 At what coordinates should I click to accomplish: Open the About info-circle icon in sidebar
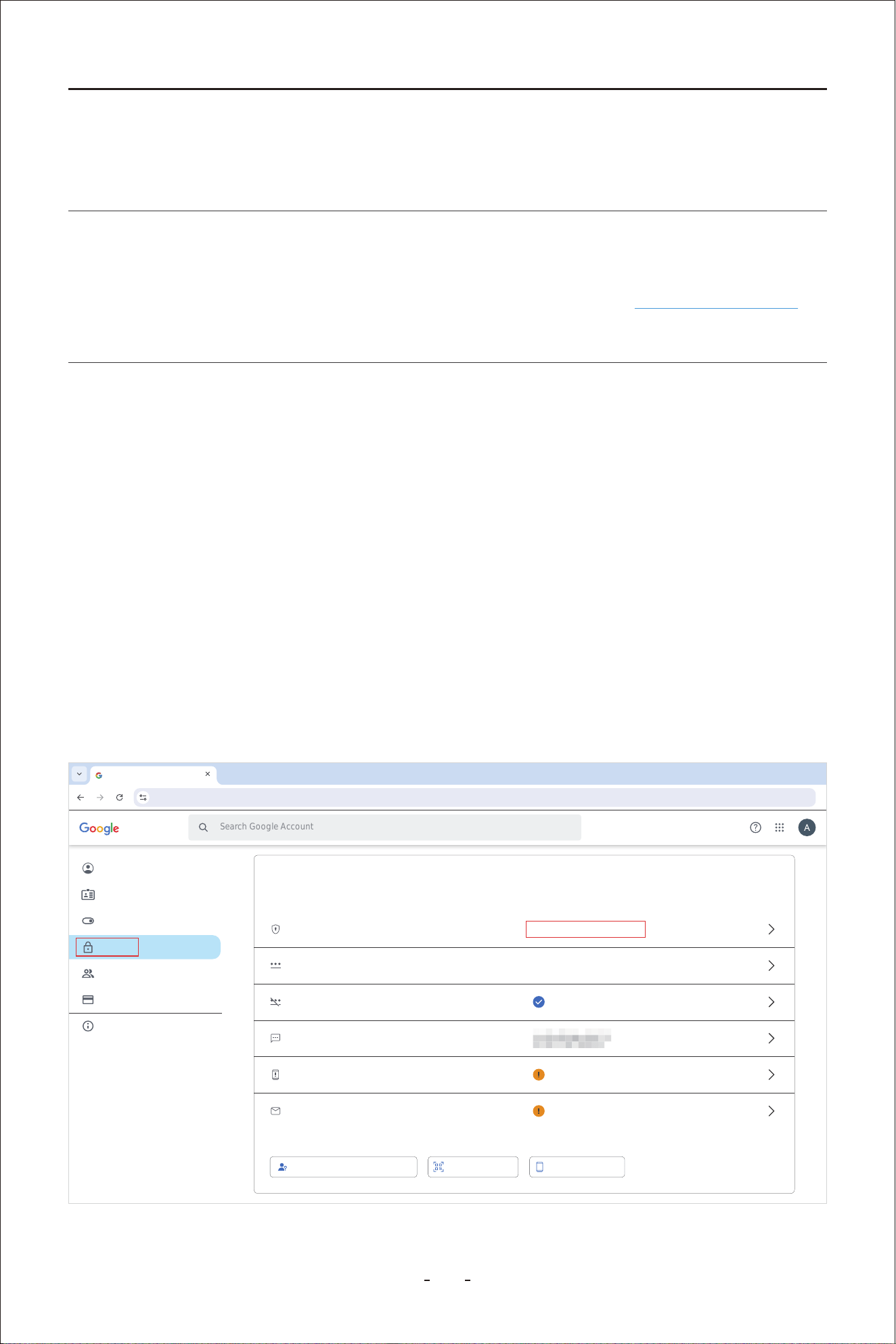88,1026
